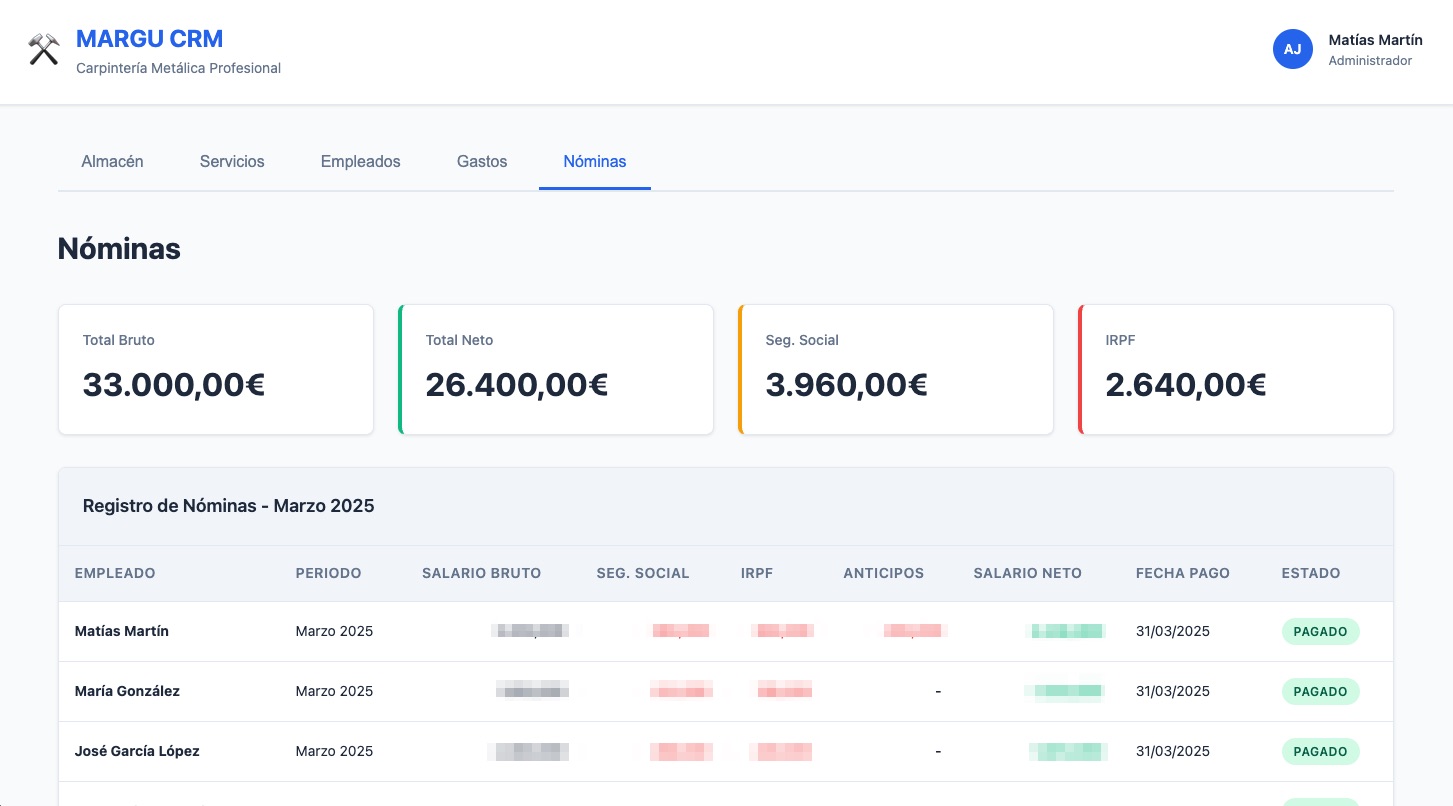This screenshot has width=1453, height=806.
Task: Sort by the Empleado column header
Action: tap(115, 573)
